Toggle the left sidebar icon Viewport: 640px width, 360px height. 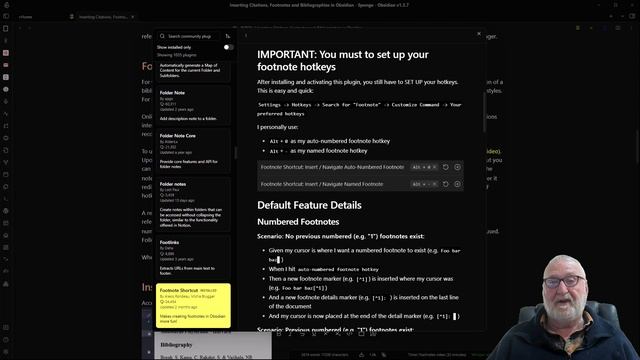click(6, 16)
